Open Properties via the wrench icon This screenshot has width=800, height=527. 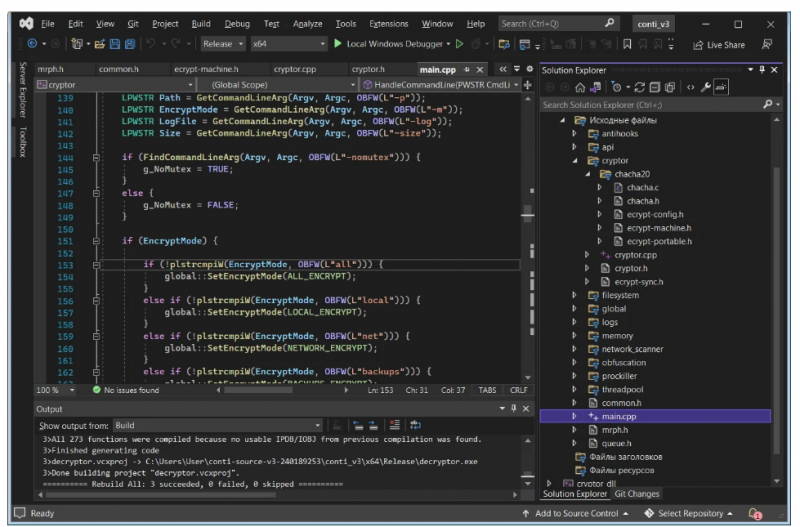pos(706,87)
